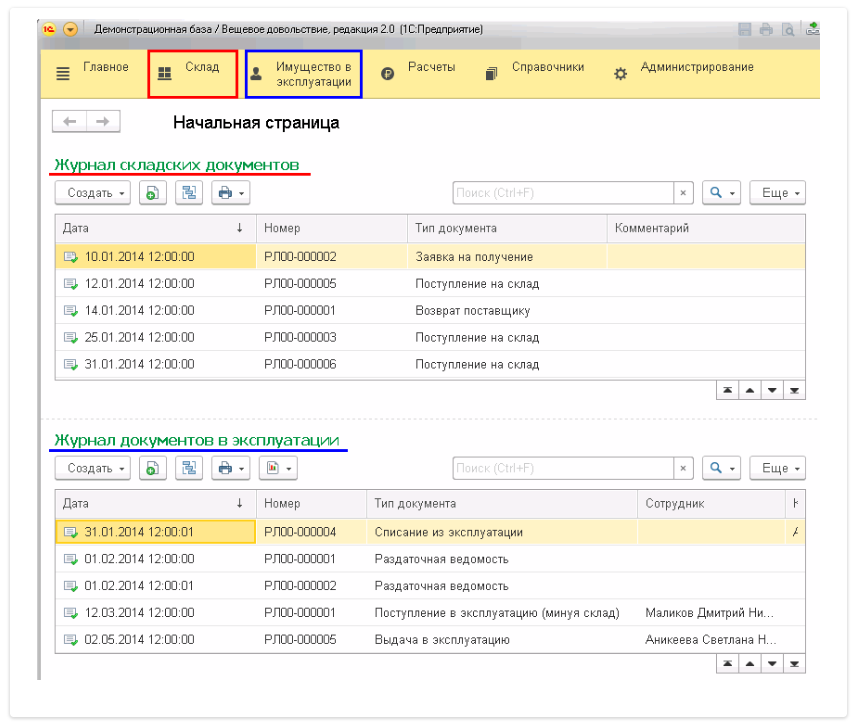
Task: Select the Возврат поставщику document row
Action: [x=472, y=311]
